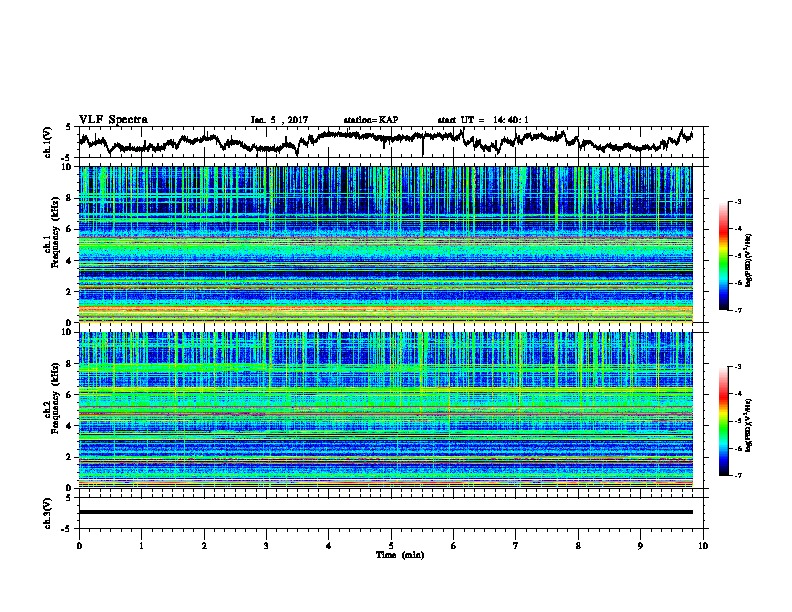The height and width of the screenshot is (612, 792).
Task: Click the "-5" label on ch.1 colorbar
Action: [x=737, y=256]
